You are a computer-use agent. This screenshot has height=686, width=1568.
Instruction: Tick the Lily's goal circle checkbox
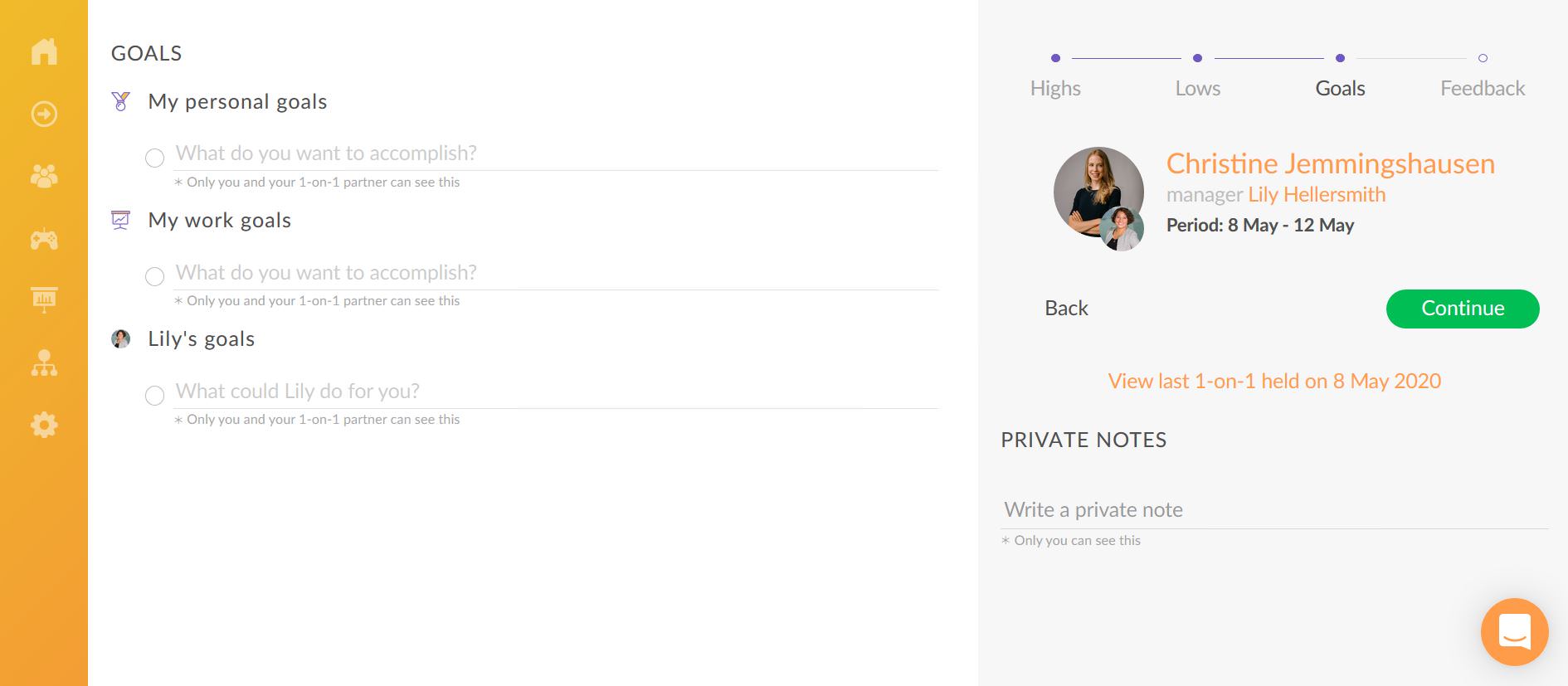click(154, 396)
